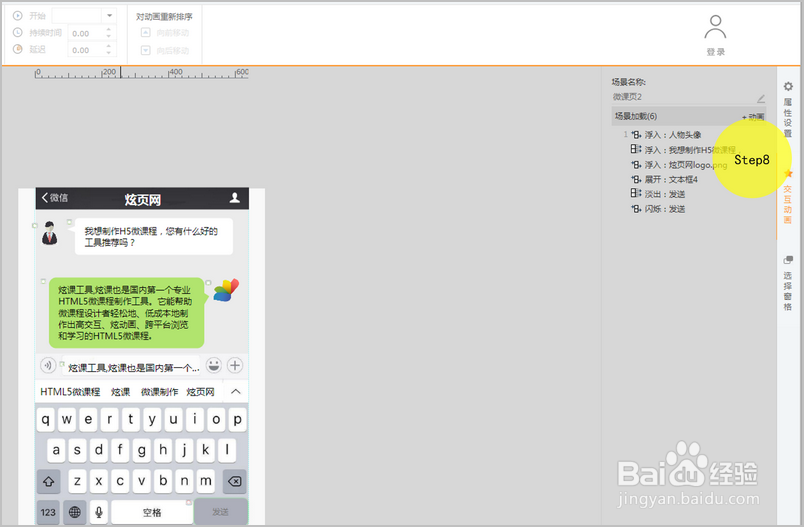Click the plus circle icon in chat bar
The height and width of the screenshot is (527, 804).
(x=235, y=366)
